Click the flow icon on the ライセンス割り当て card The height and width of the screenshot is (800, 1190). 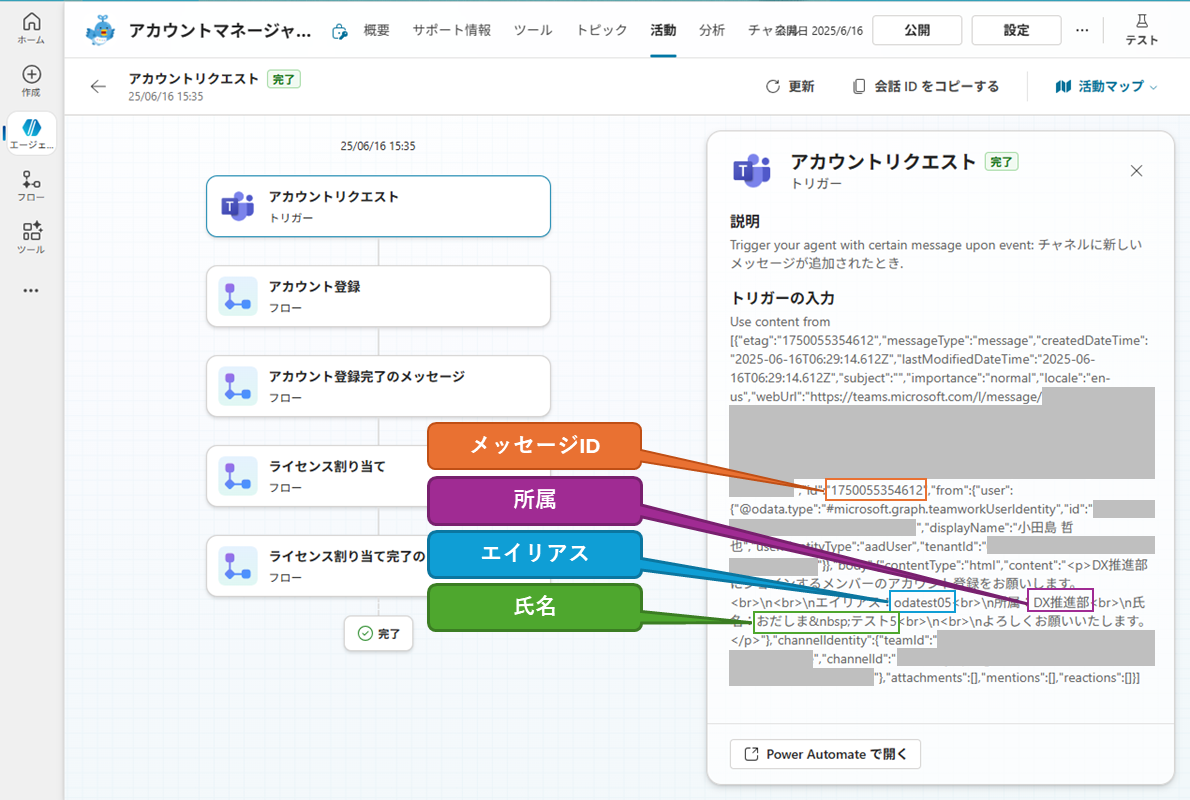coord(238,476)
